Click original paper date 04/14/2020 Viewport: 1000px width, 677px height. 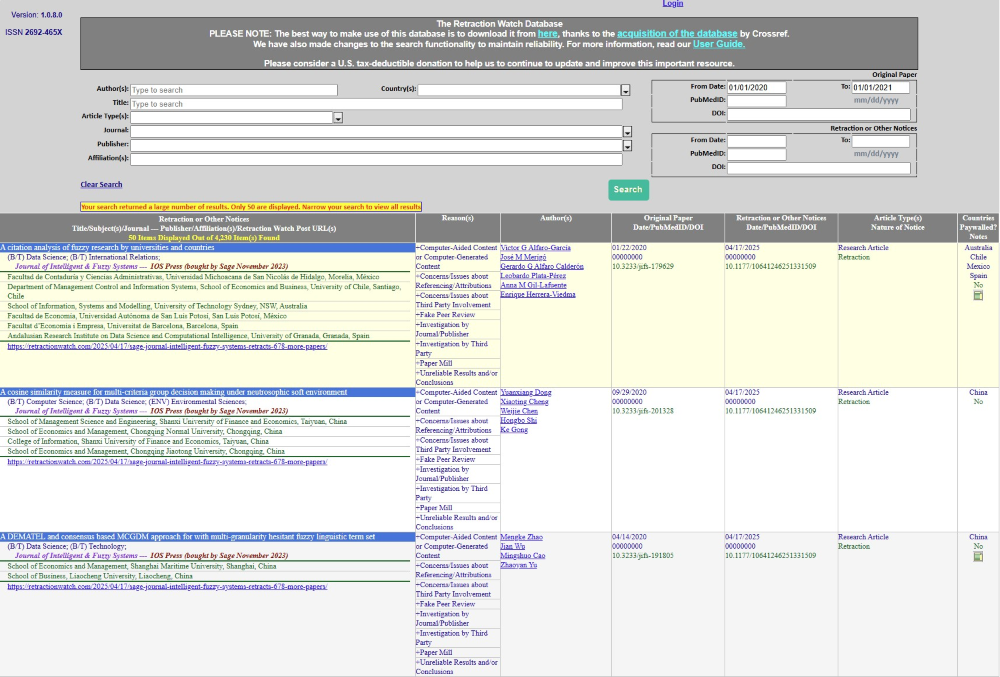click(629, 537)
